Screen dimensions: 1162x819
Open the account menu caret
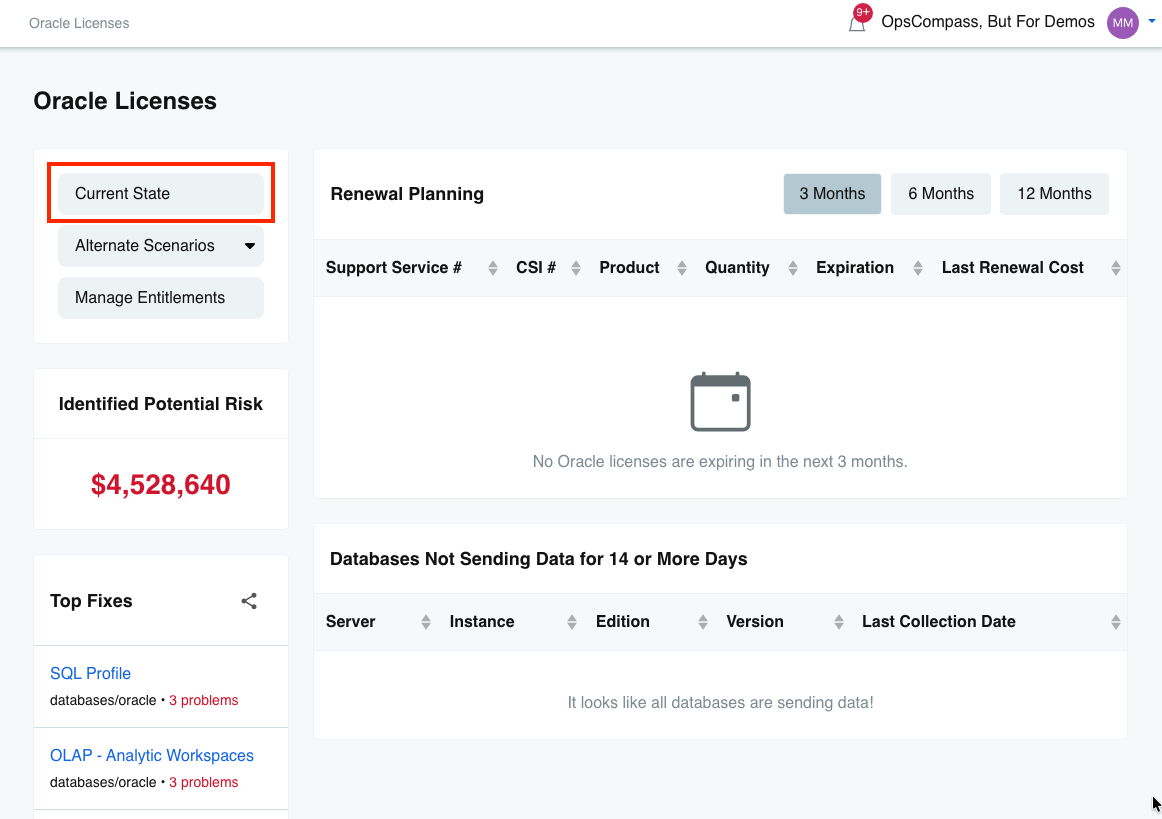(1152, 21)
